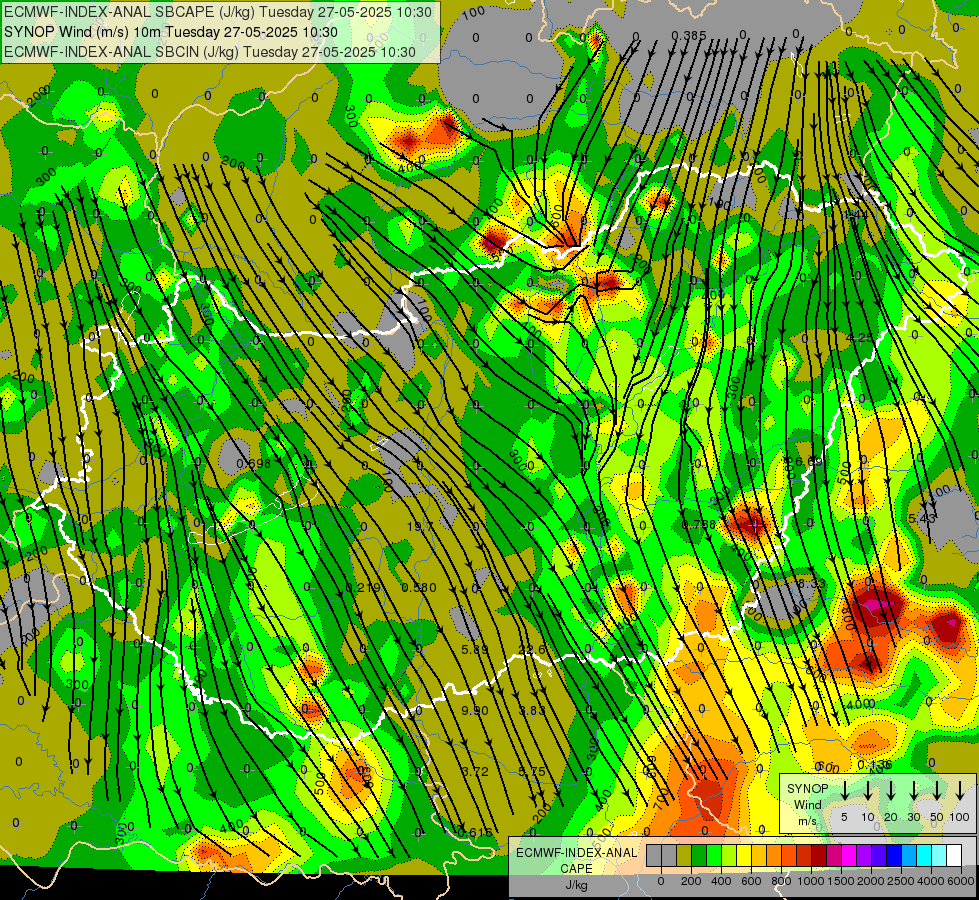Click the 3.83 value on the map
Screen dimensions: 979x900
point(533,711)
